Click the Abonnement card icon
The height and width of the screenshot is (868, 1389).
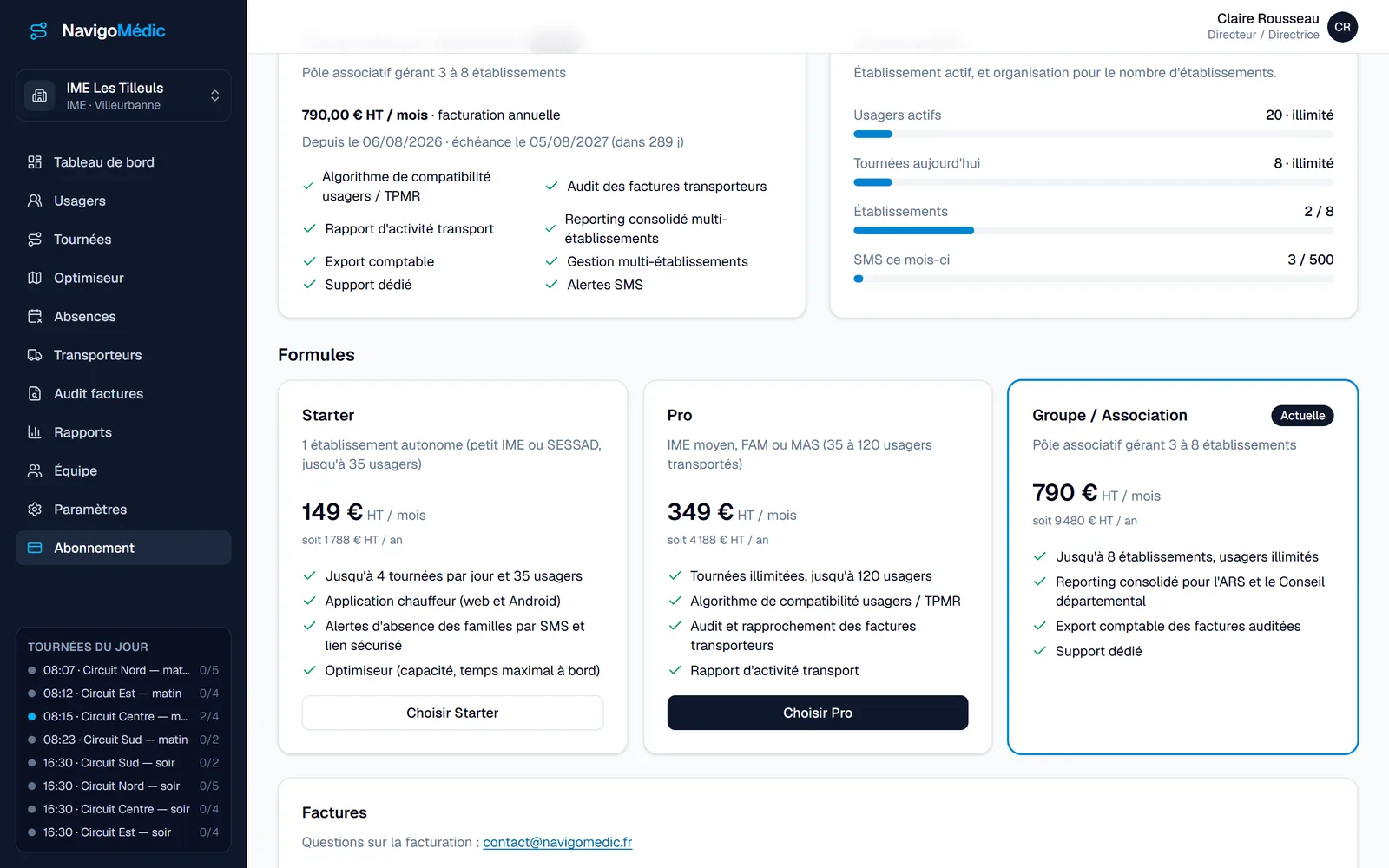click(x=35, y=548)
